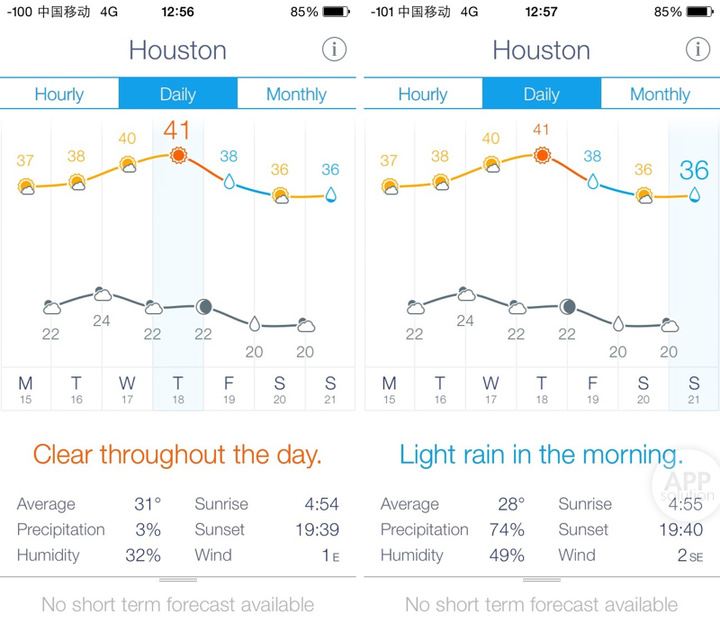This screenshot has height=632, width=720.
Task: Choose Monday 15 on the right screen's day row
Action: coord(389,389)
